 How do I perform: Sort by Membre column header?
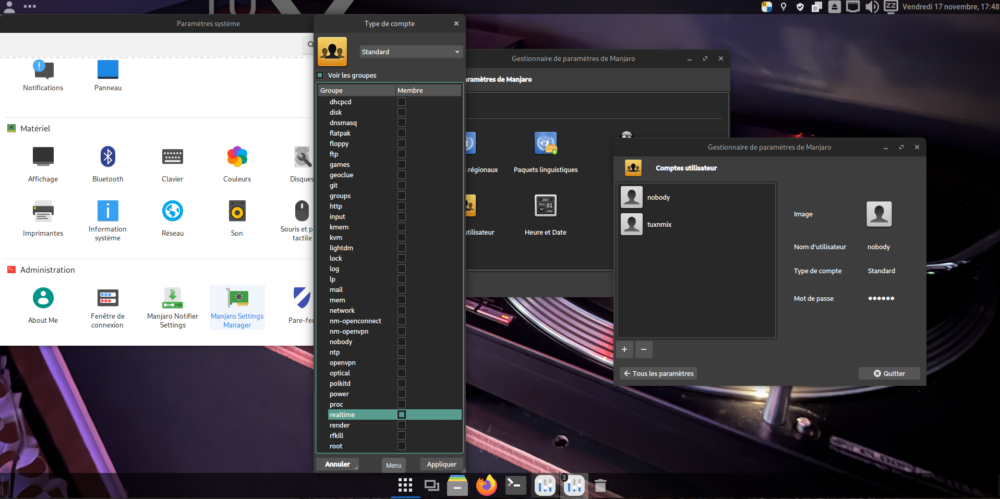click(428, 91)
